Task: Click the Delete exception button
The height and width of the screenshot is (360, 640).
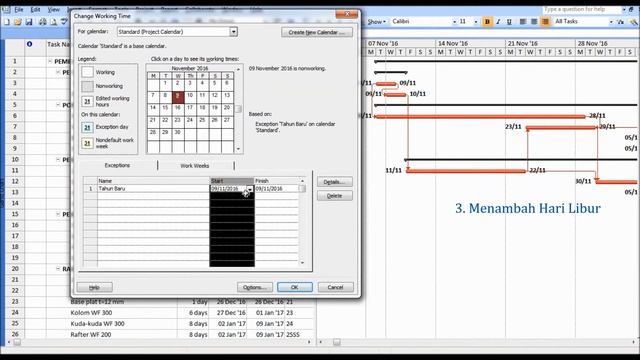Action: click(x=335, y=196)
